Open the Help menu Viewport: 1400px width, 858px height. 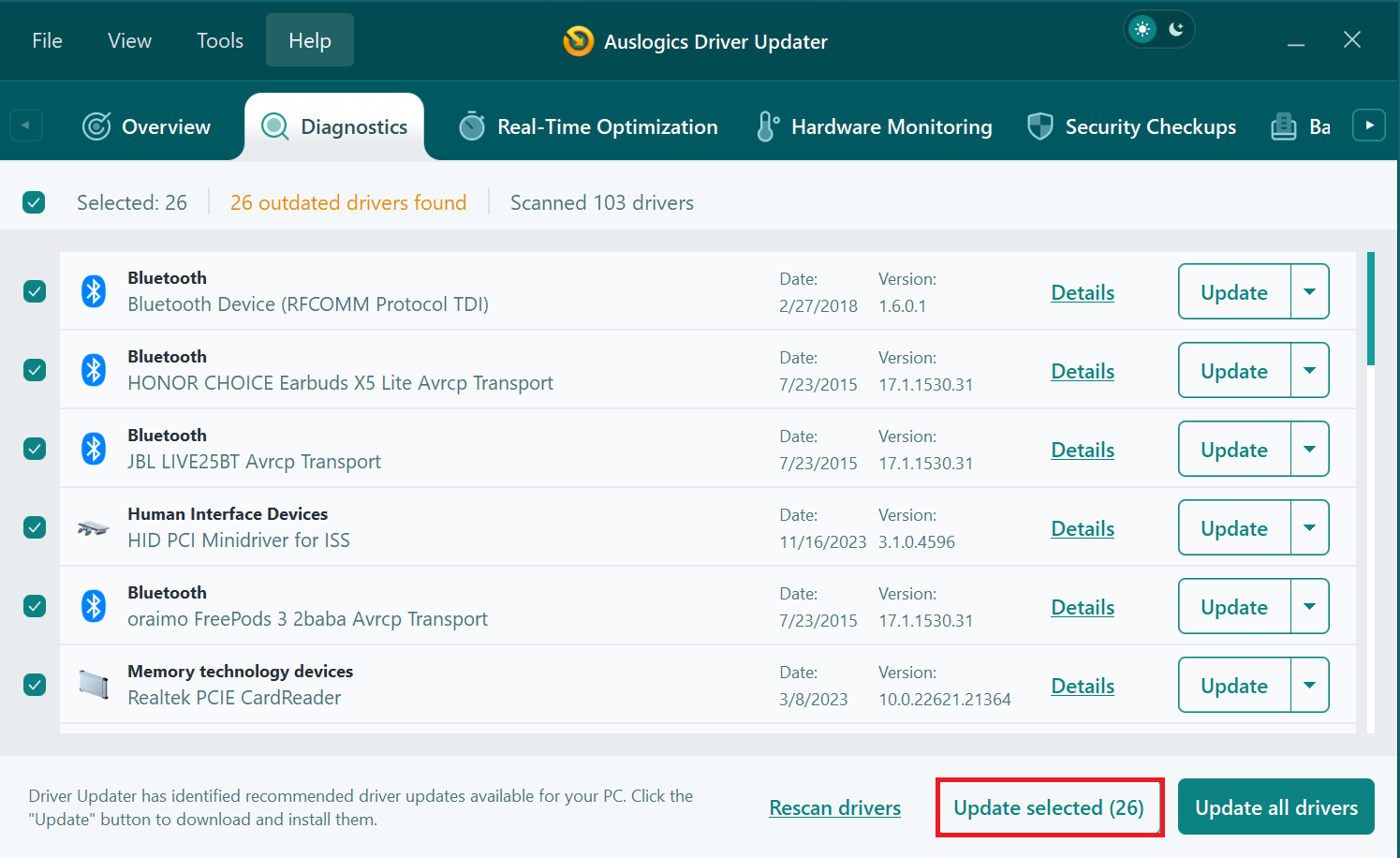310,40
